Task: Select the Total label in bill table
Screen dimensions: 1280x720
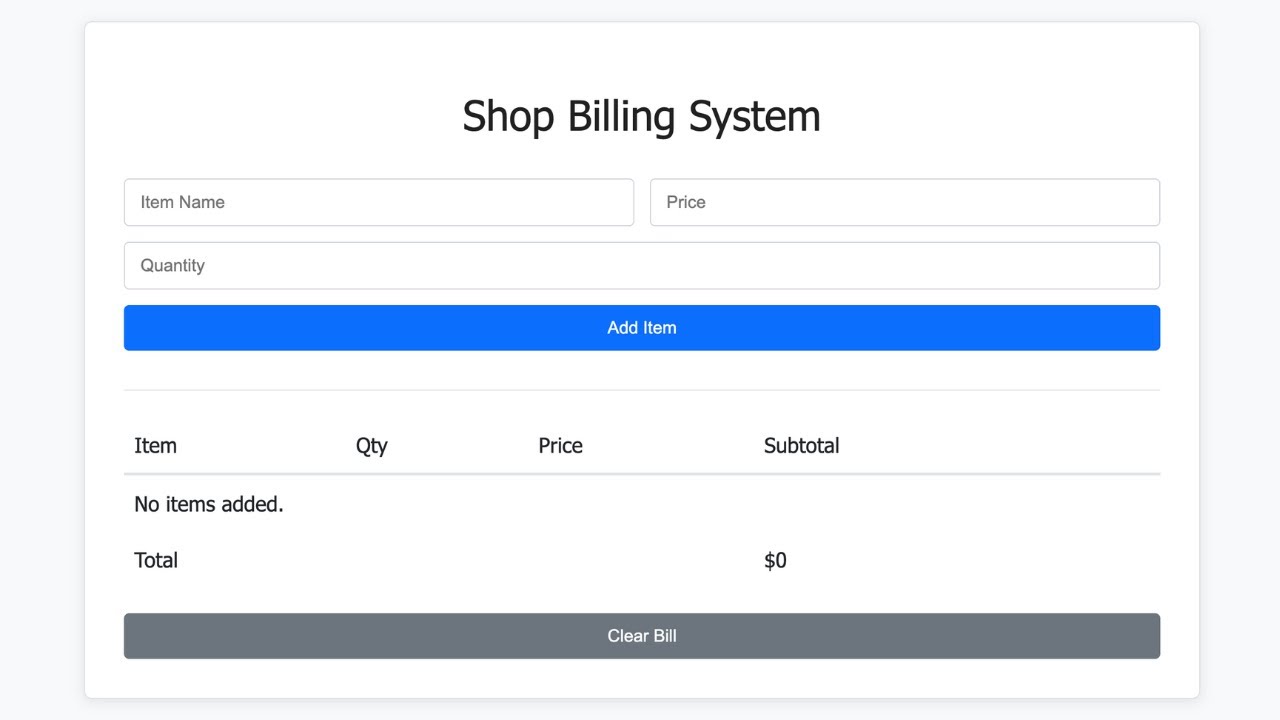Action: pos(156,561)
